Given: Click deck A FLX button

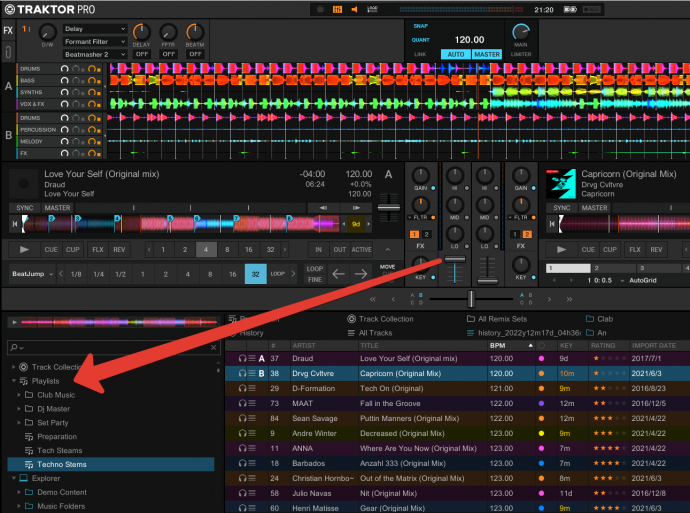Looking at the screenshot, I should [98, 249].
